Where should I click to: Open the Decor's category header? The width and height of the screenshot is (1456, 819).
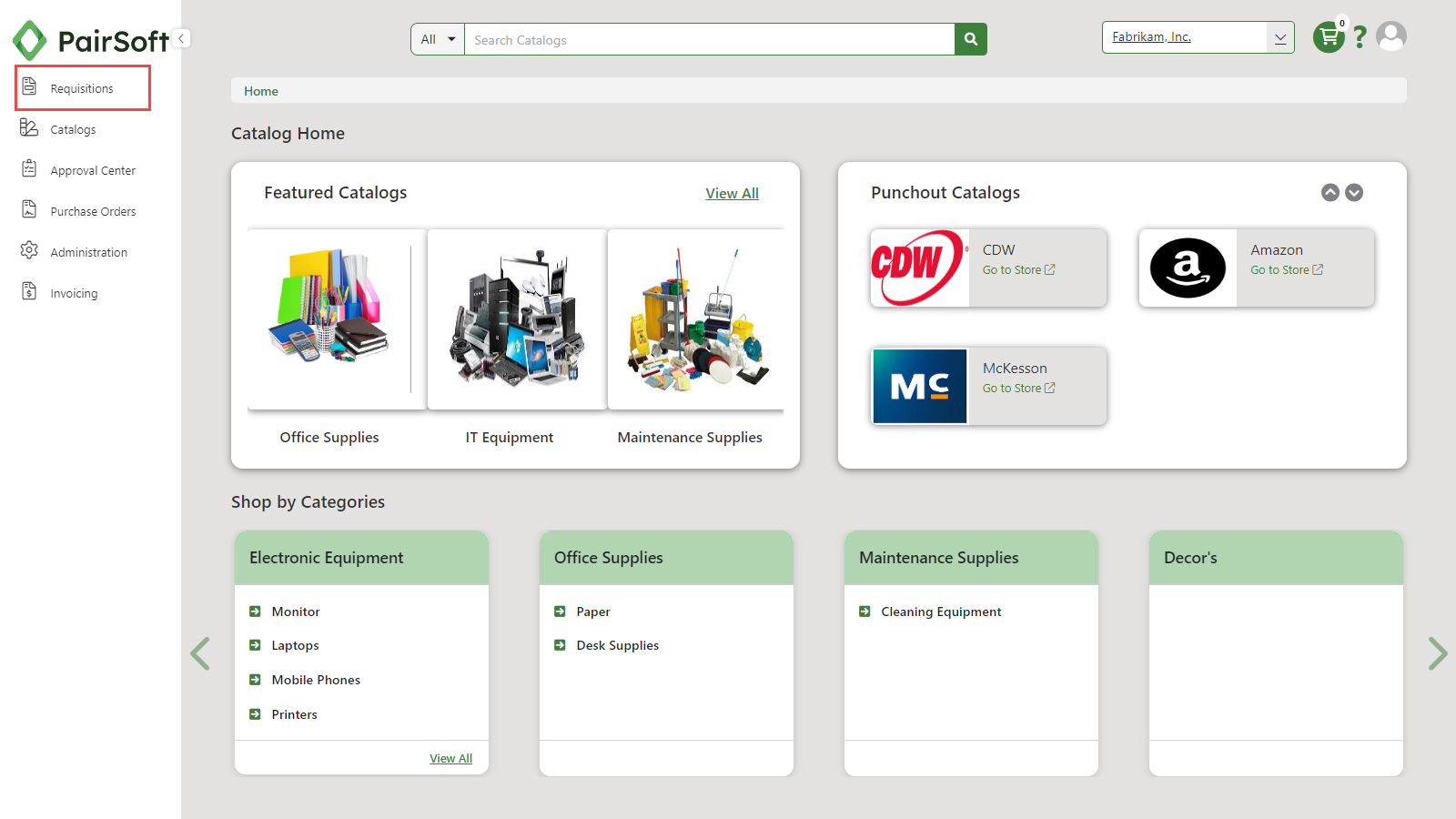[x=1276, y=558]
